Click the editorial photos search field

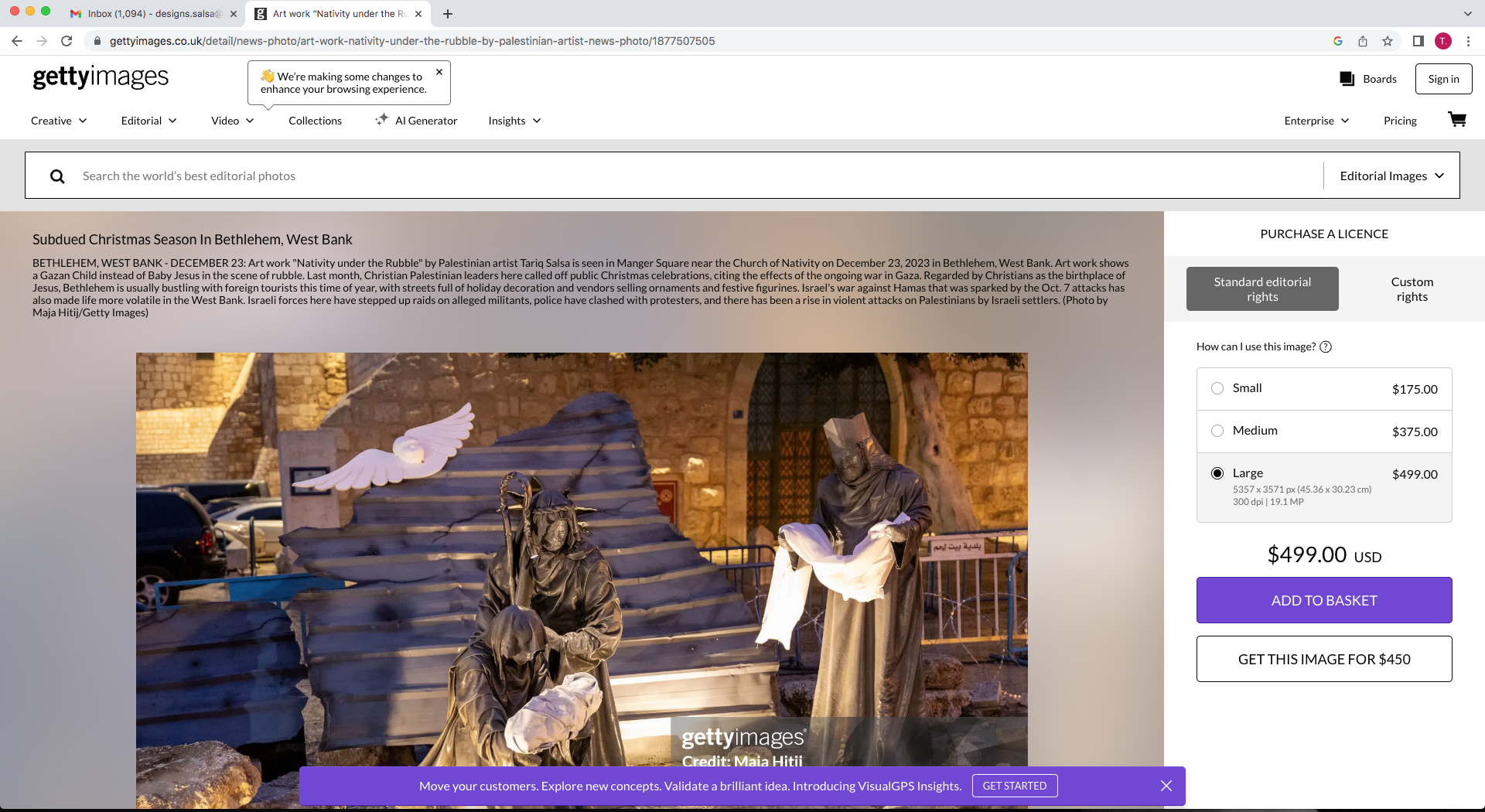click(x=696, y=176)
